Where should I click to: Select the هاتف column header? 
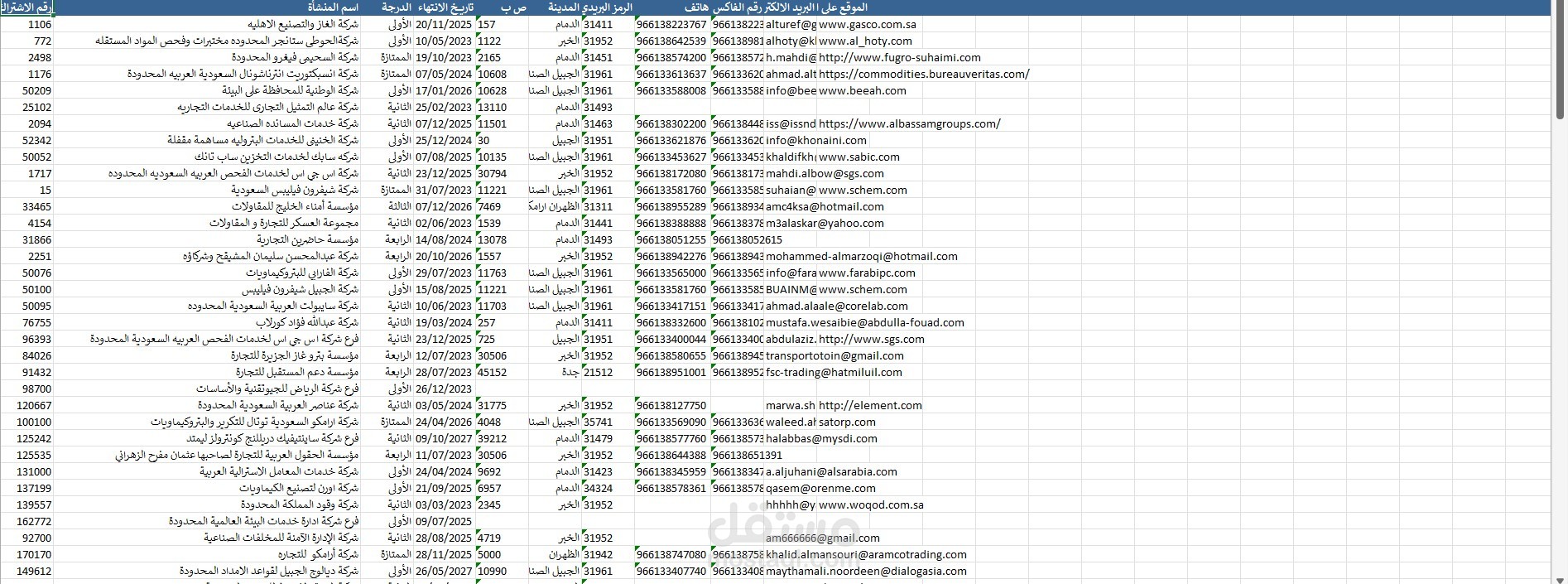coord(672,7)
